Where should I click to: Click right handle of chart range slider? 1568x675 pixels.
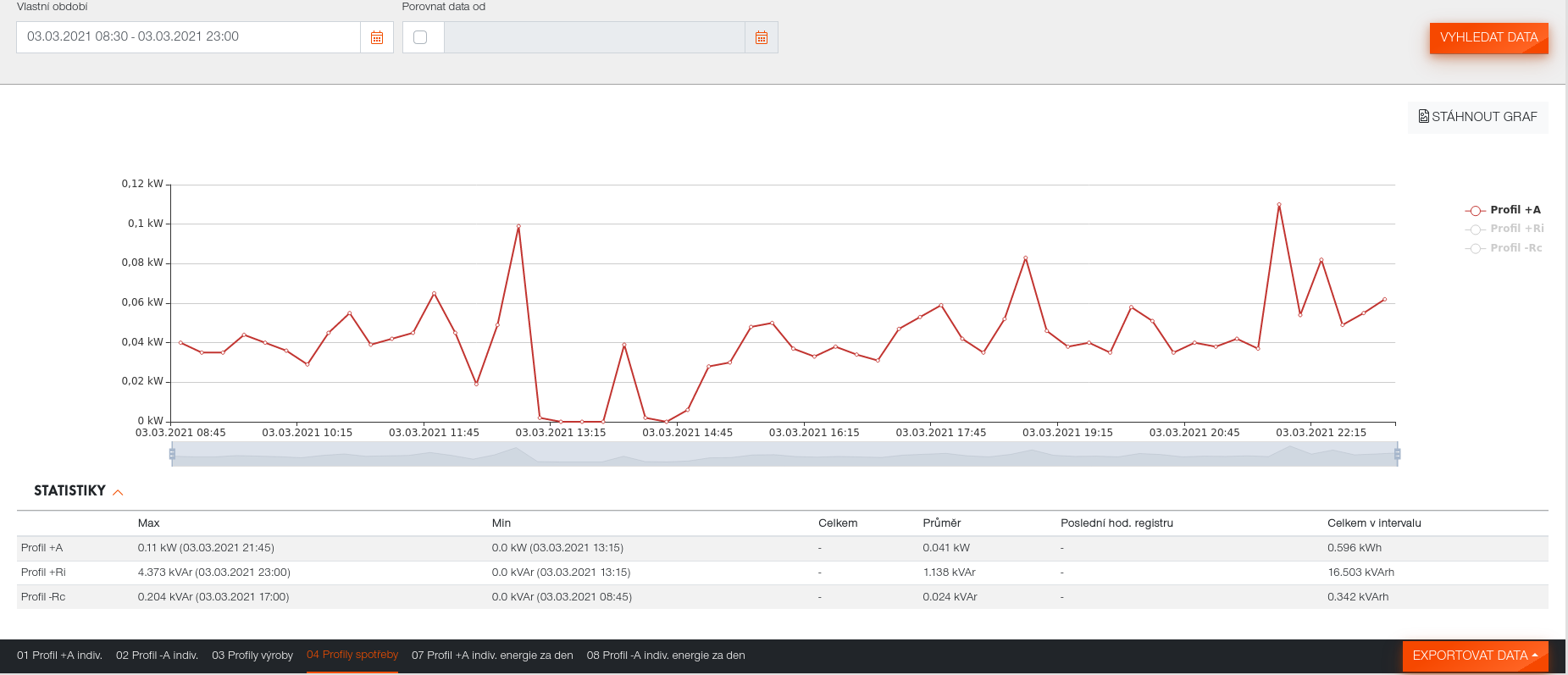[x=1397, y=454]
